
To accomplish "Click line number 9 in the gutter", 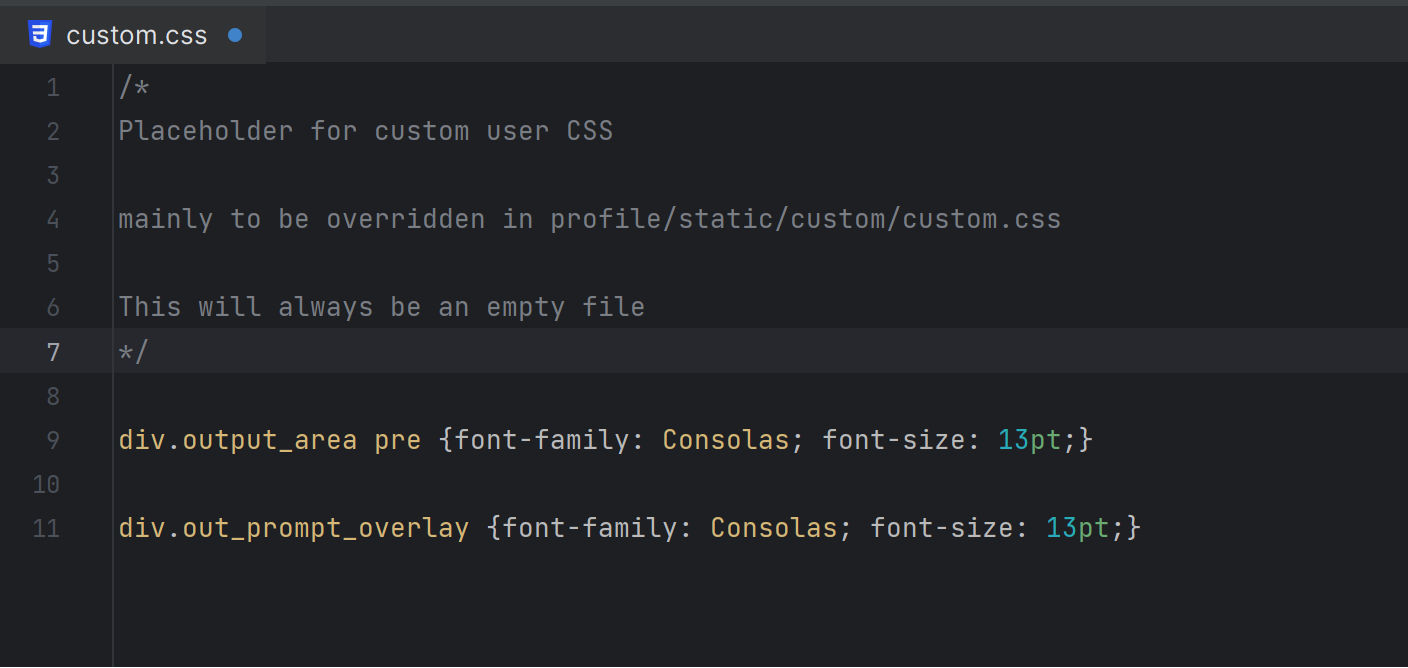I will coord(53,440).
